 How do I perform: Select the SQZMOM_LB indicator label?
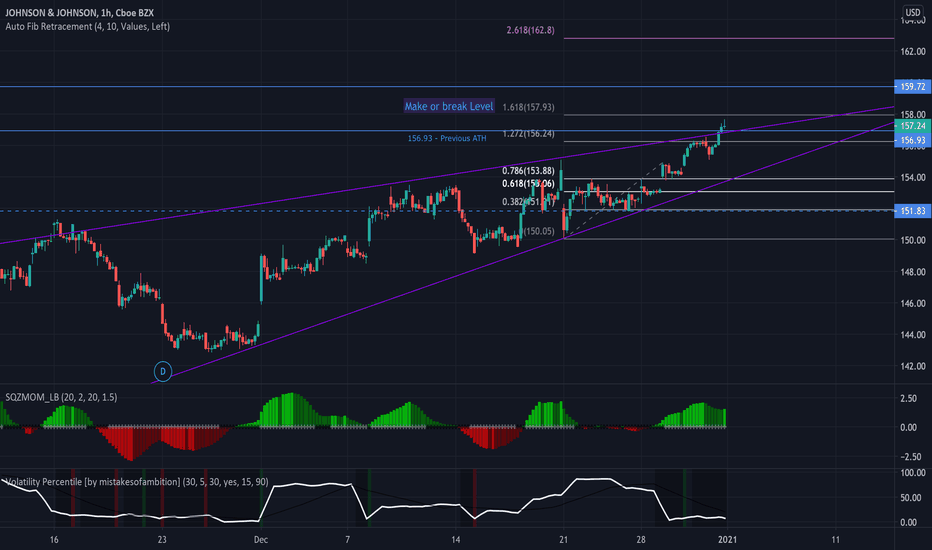click(61, 397)
